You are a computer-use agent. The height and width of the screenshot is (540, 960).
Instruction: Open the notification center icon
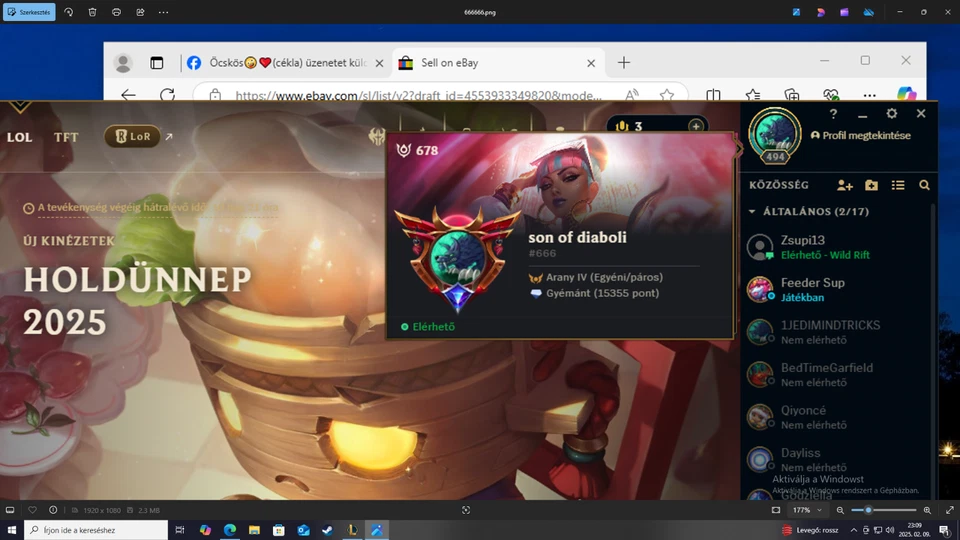[x=945, y=530]
